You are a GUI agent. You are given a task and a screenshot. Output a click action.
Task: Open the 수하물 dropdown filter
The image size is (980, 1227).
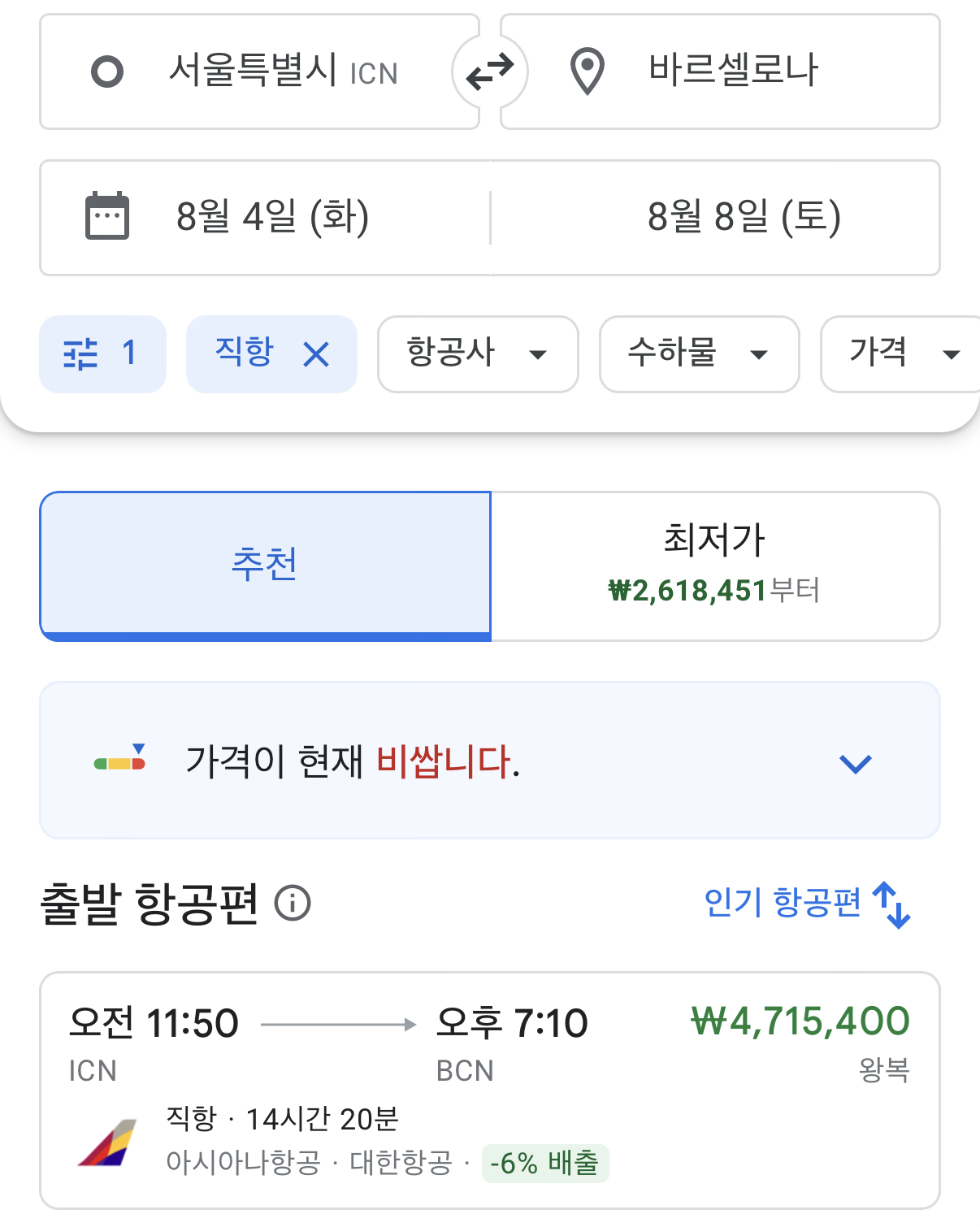700,354
